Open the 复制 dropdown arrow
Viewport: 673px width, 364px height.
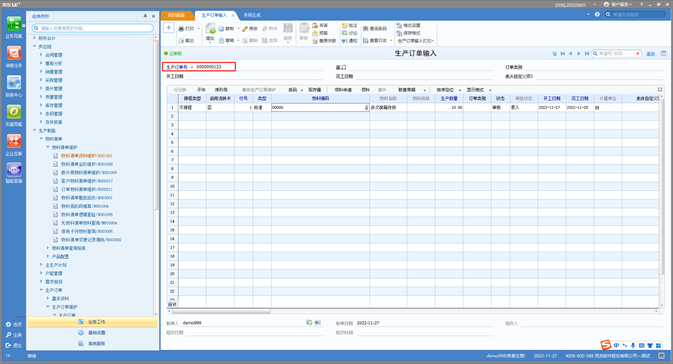pyautogui.click(x=238, y=29)
